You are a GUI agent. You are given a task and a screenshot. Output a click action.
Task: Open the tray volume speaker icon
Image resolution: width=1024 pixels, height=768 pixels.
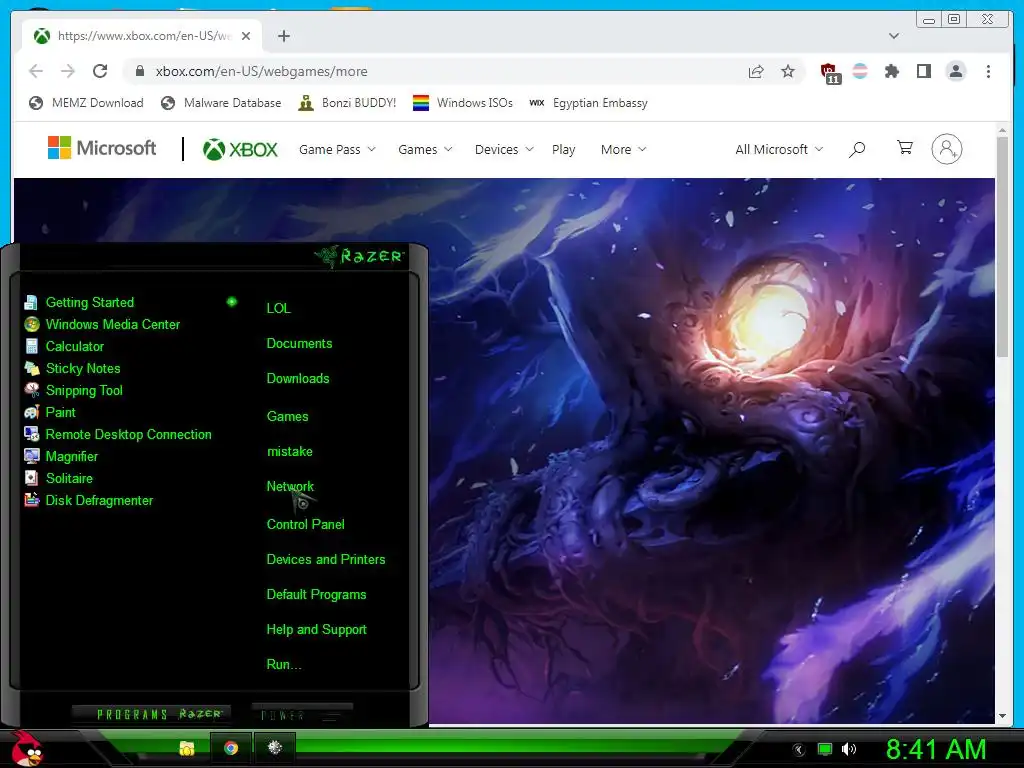pos(849,749)
